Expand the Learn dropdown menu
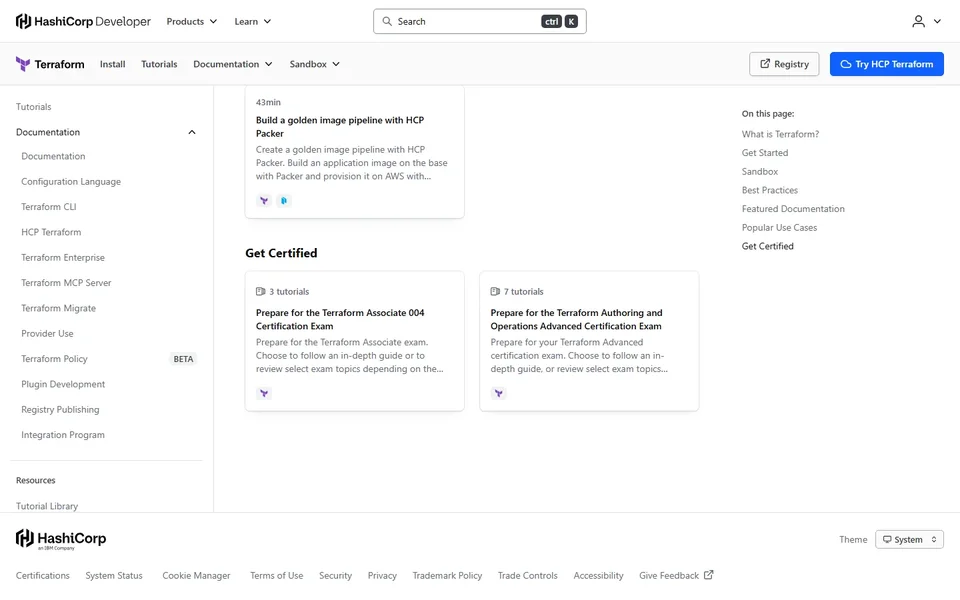Screen dimensions: 960x600 [252, 21]
